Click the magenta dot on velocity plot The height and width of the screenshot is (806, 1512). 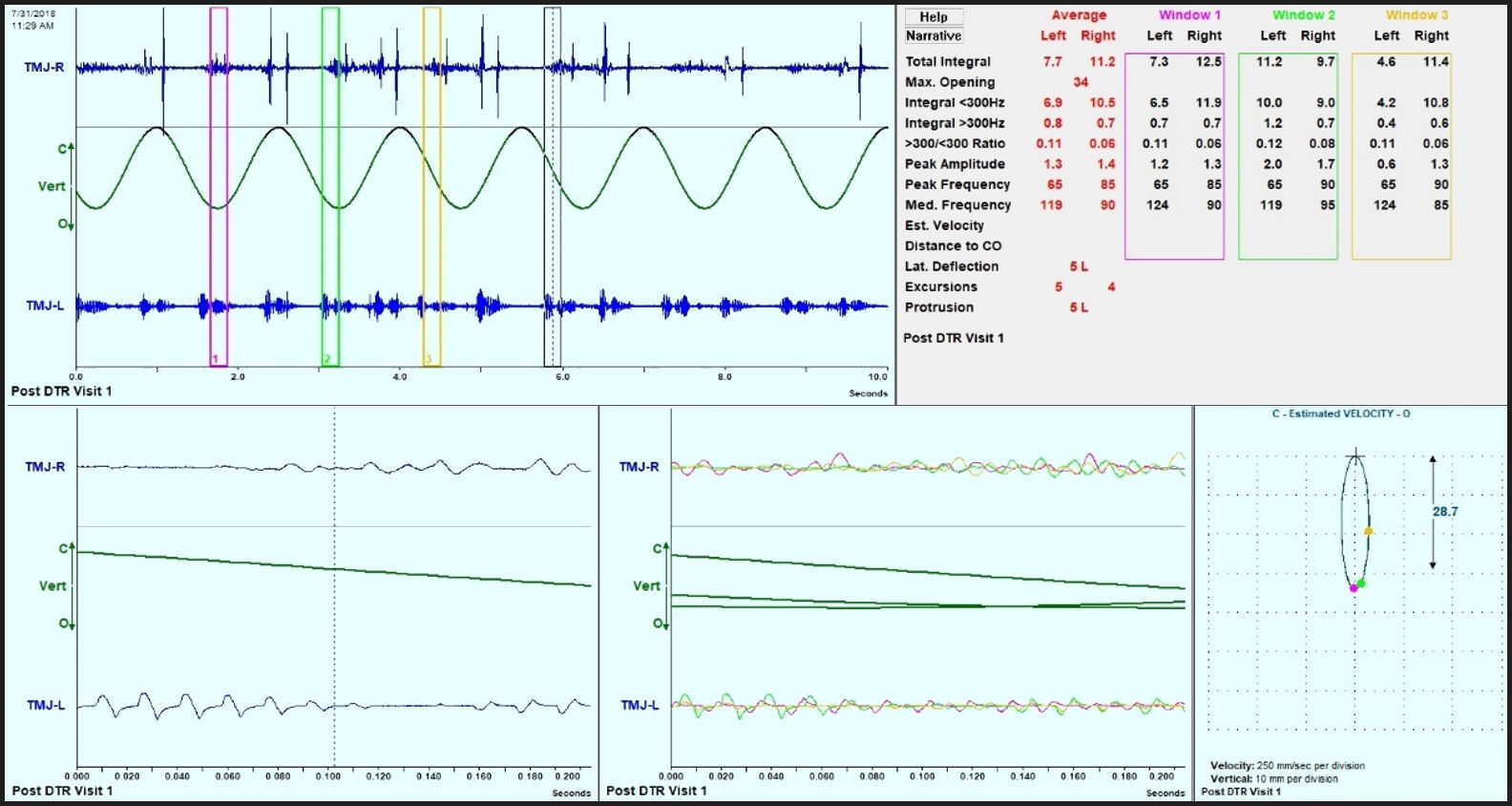tap(1354, 588)
